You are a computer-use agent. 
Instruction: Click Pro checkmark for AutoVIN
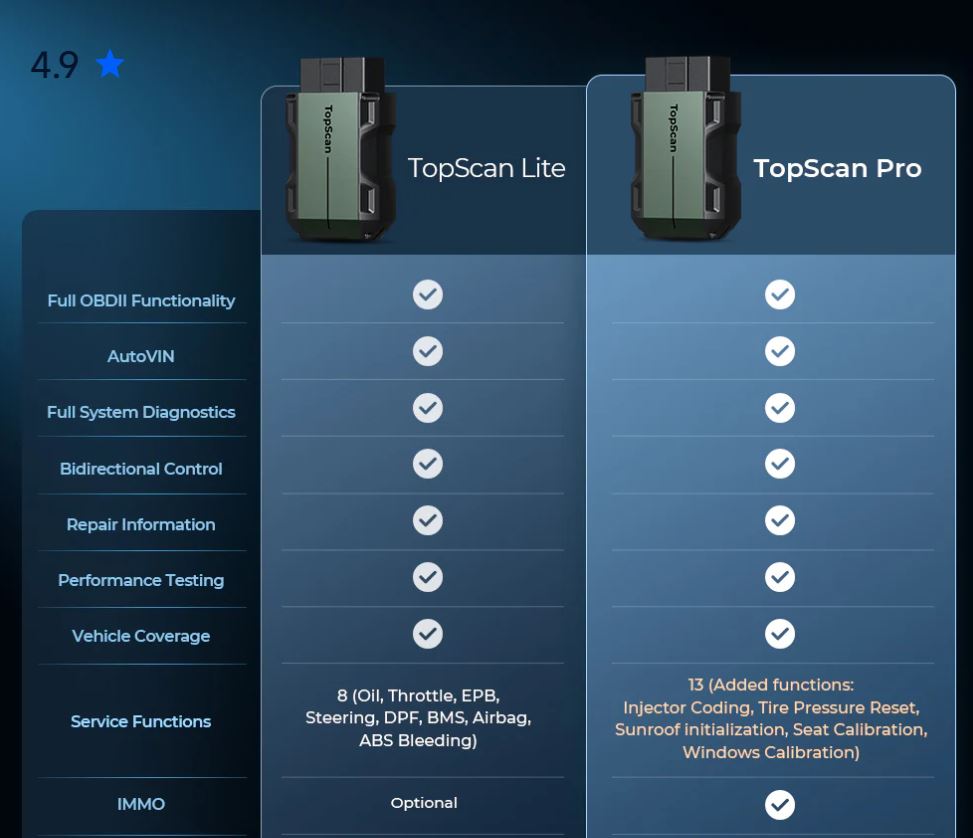coord(780,351)
